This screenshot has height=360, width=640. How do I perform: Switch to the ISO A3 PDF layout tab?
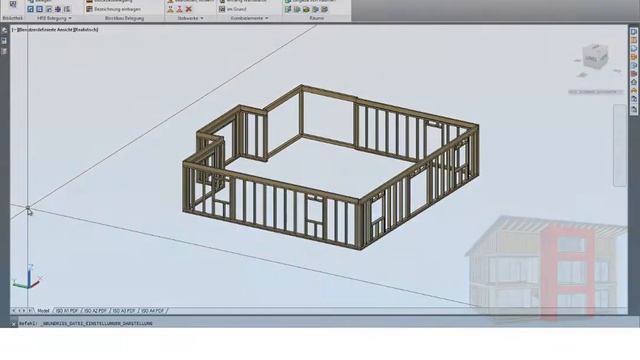tap(124, 311)
